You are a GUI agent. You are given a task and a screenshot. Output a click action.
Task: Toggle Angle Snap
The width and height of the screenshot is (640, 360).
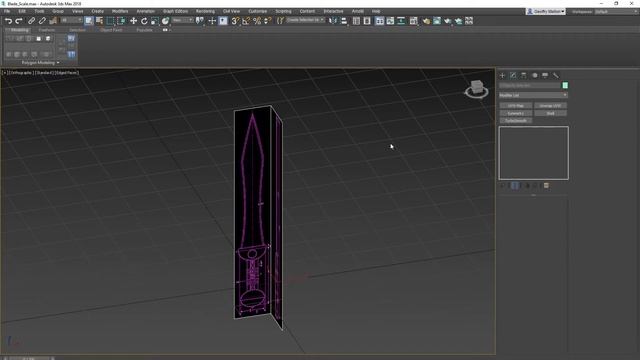click(246, 21)
